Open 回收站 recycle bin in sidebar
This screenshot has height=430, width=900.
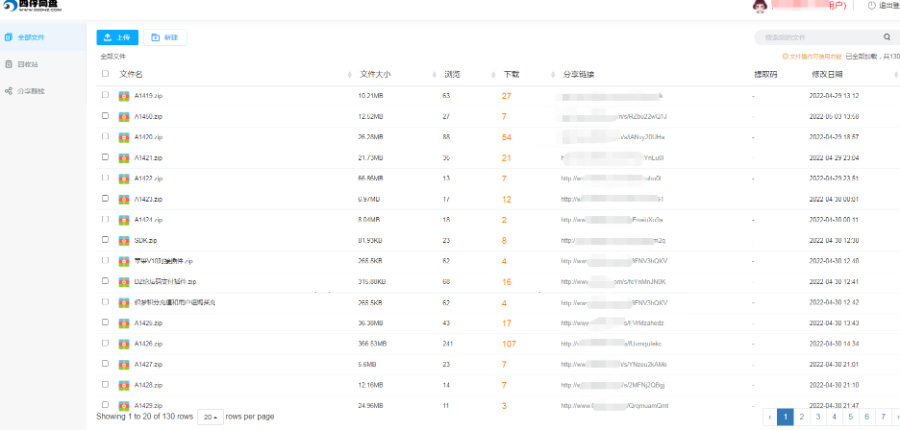click(x=28, y=64)
